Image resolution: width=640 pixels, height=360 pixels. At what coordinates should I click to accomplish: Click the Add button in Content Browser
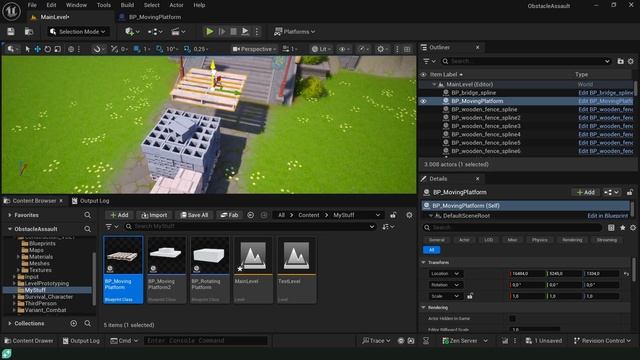coord(119,215)
